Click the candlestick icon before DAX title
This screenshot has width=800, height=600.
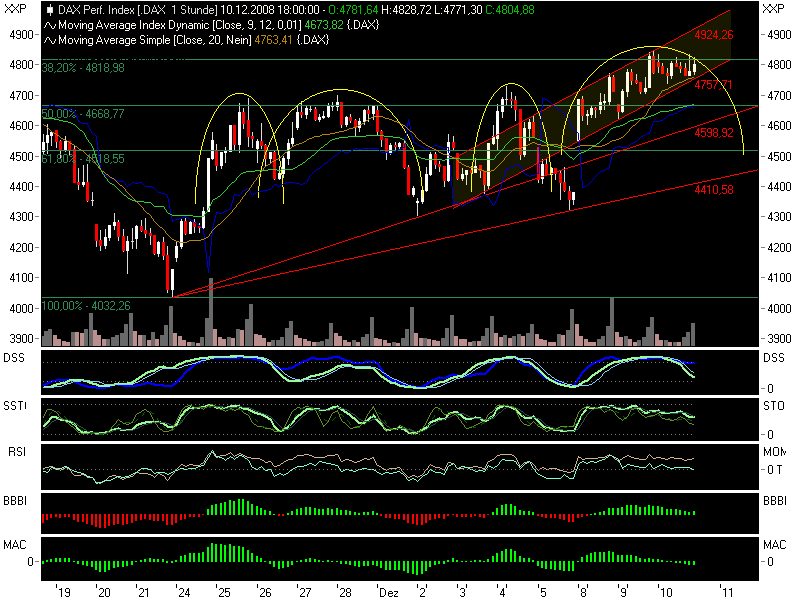(x=50, y=10)
